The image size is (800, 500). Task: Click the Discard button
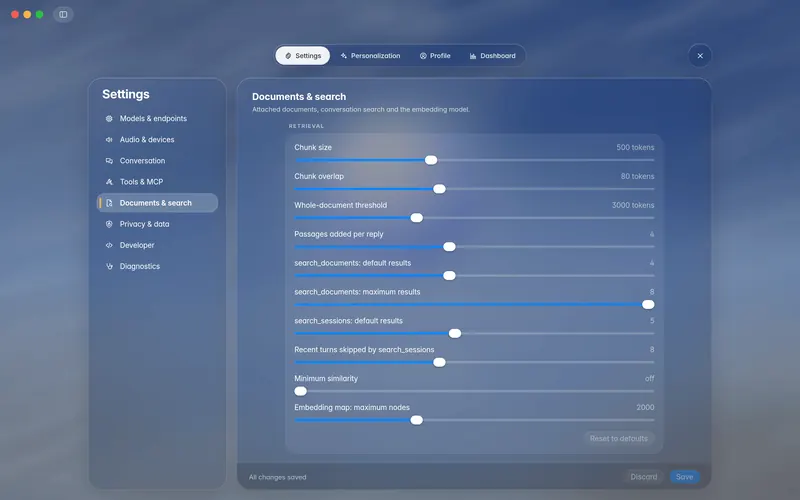(x=644, y=477)
